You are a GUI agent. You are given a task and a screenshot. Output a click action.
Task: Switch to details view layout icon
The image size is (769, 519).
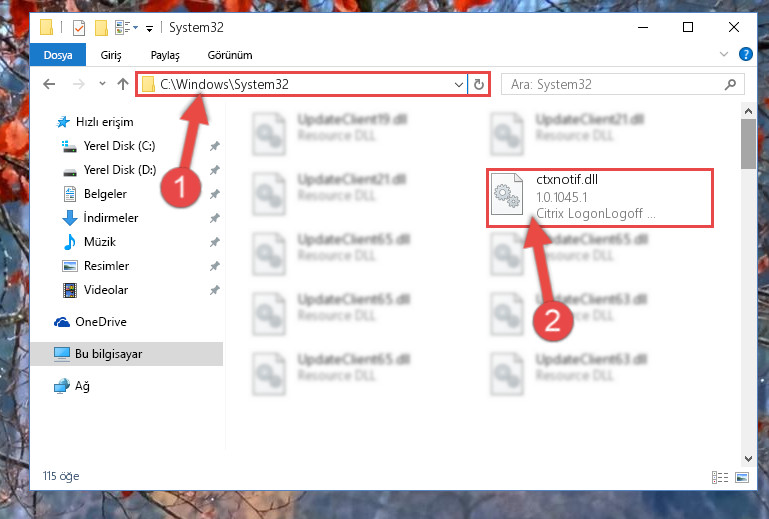pos(720,477)
